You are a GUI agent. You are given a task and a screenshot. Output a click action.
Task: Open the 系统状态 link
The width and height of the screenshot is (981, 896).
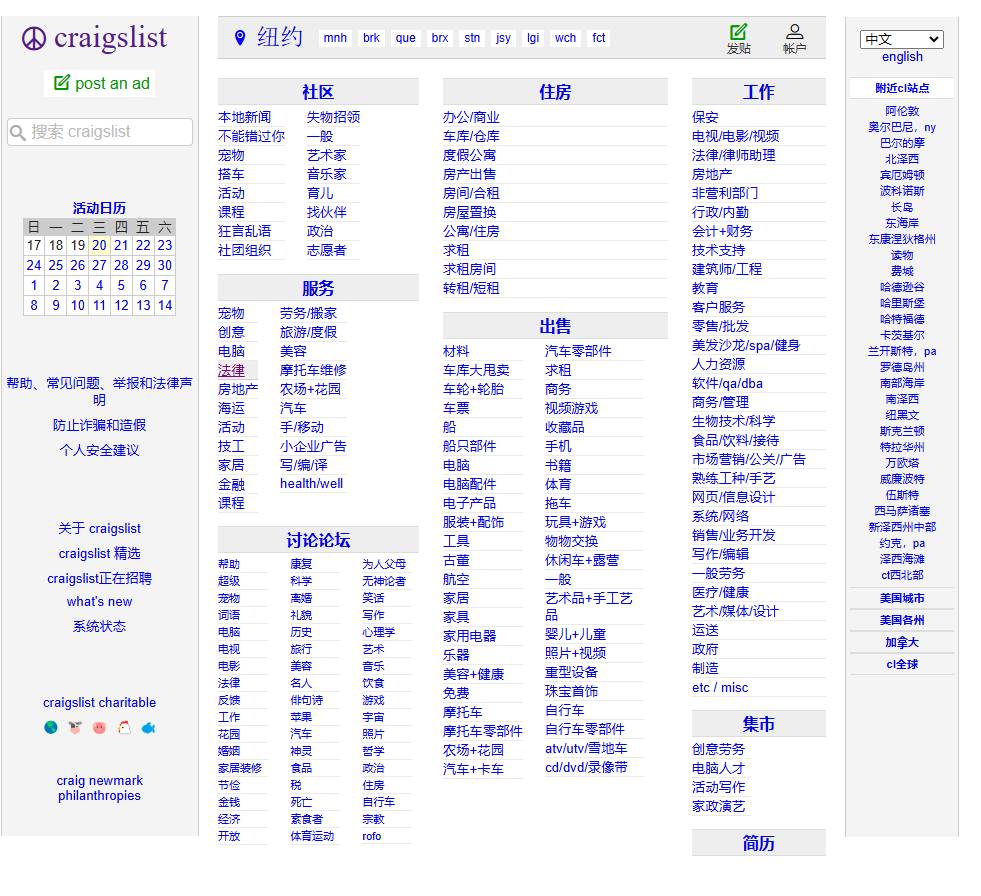(99, 626)
